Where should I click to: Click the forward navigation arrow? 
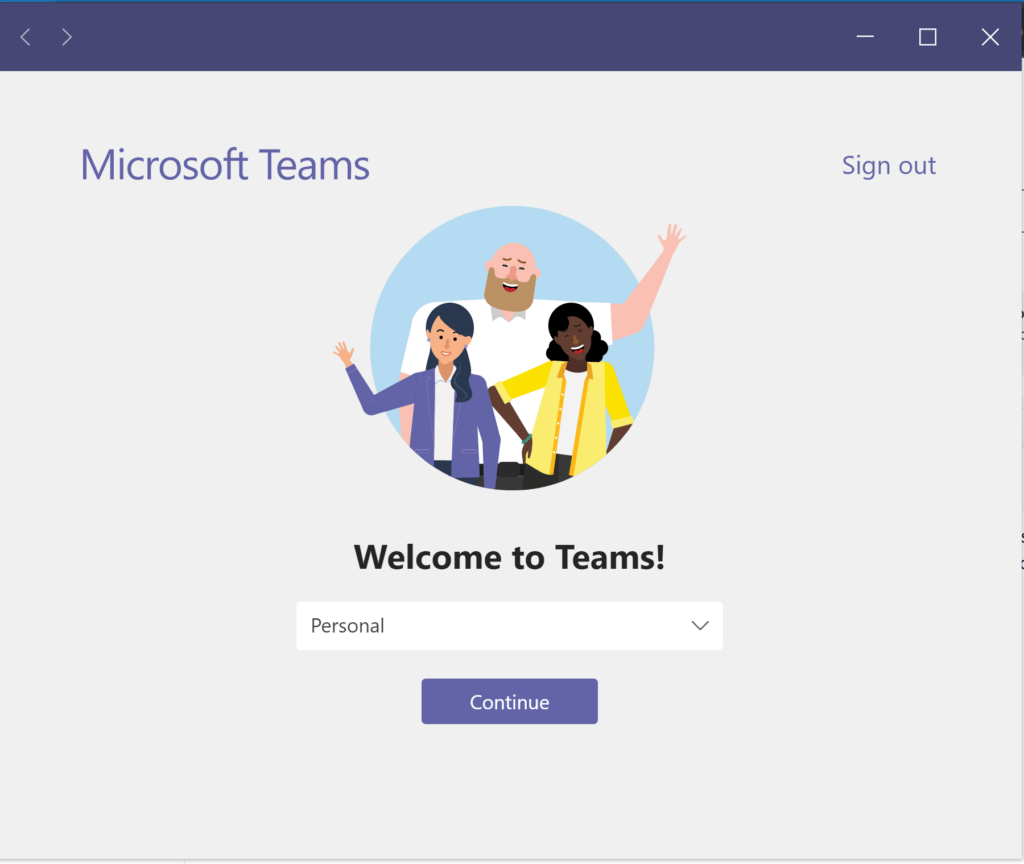point(66,38)
